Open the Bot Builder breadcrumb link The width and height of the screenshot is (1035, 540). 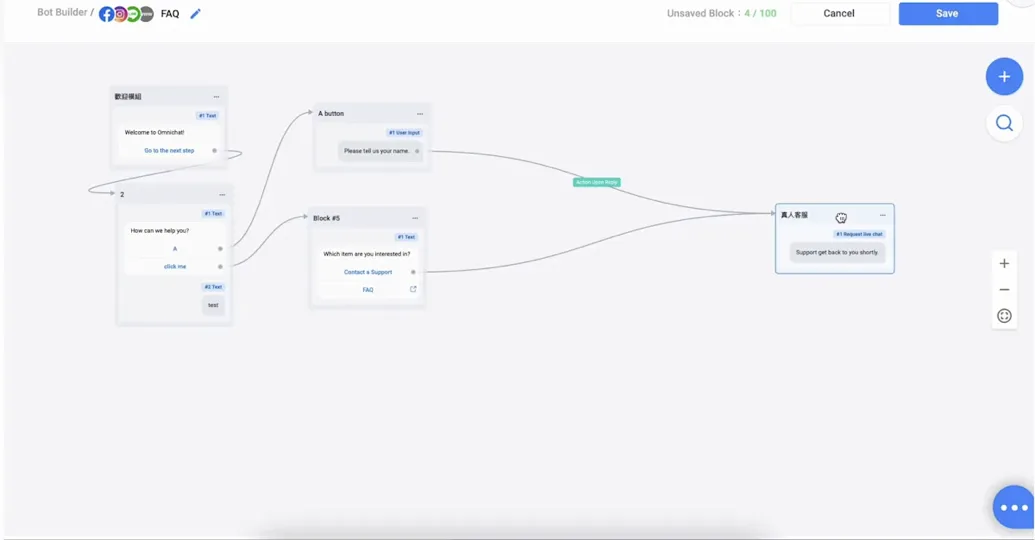pyautogui.click(x=62, y=13)
